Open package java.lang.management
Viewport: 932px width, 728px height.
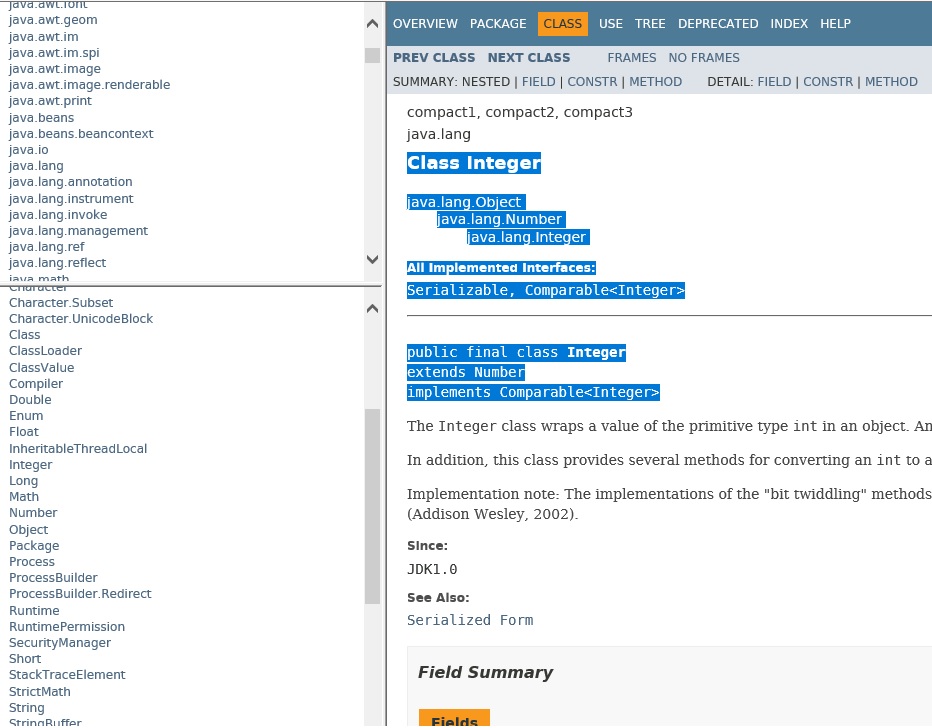point(78,231)
